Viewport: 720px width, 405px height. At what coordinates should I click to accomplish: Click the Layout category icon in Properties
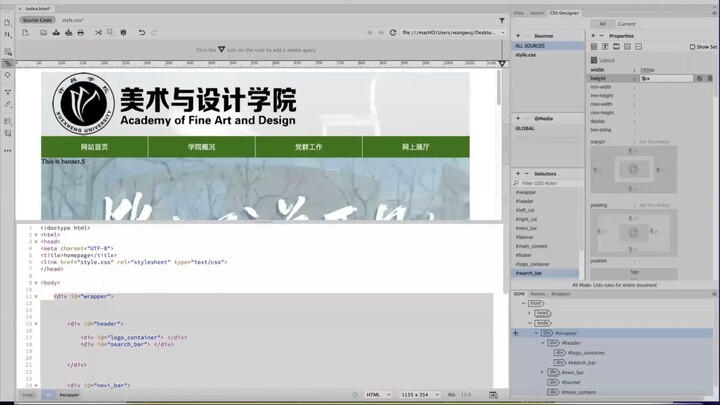click(x=593, y=46)
